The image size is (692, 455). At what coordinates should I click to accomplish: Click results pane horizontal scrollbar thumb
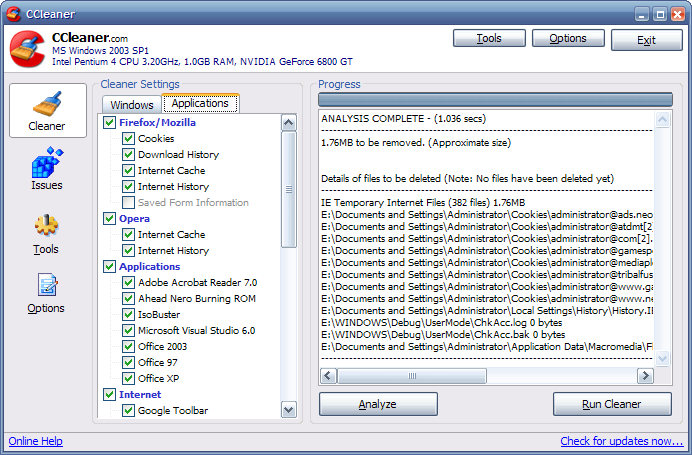[412, 376]
